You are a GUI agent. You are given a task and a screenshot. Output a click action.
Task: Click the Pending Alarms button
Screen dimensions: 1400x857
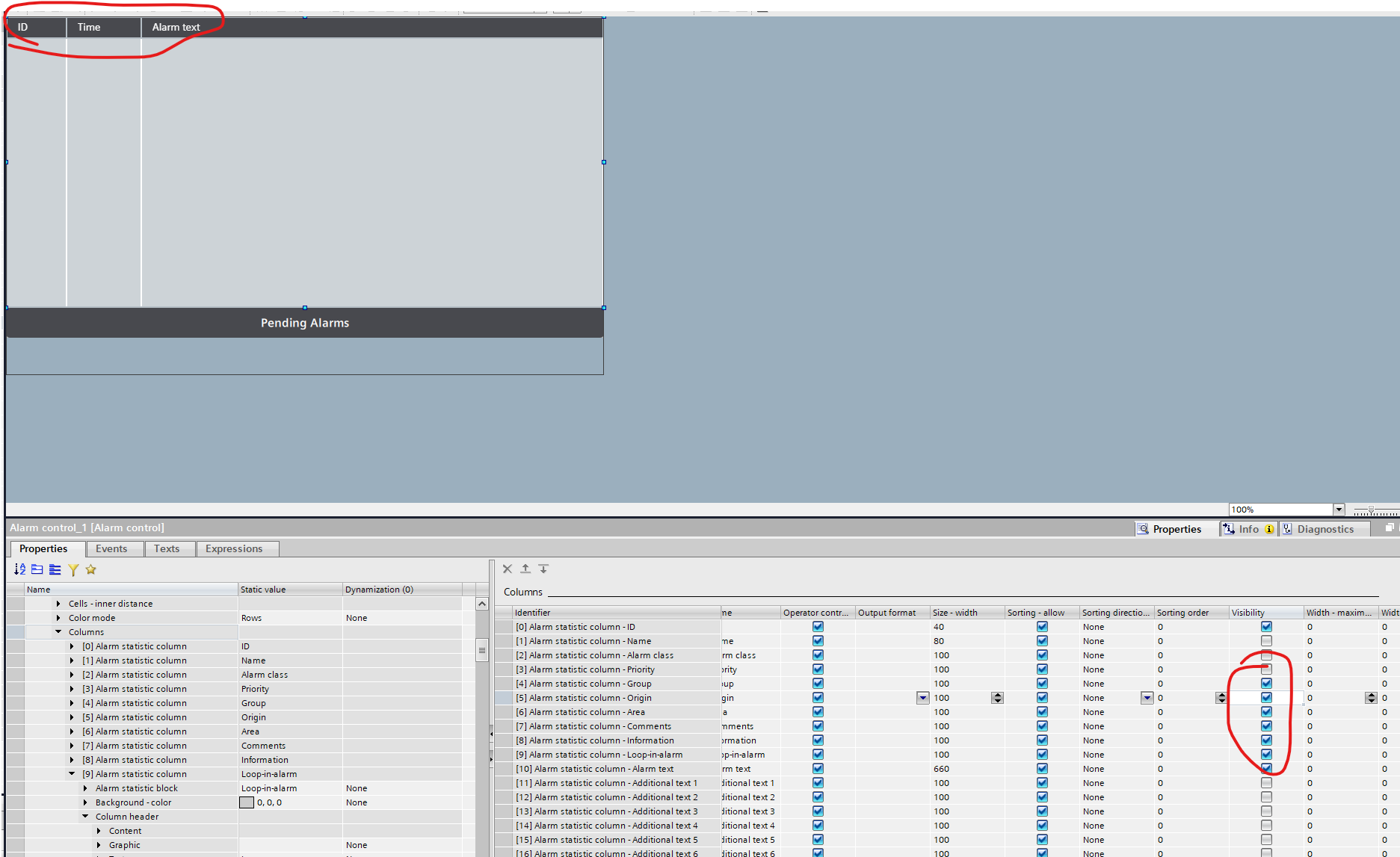[304, 323]
